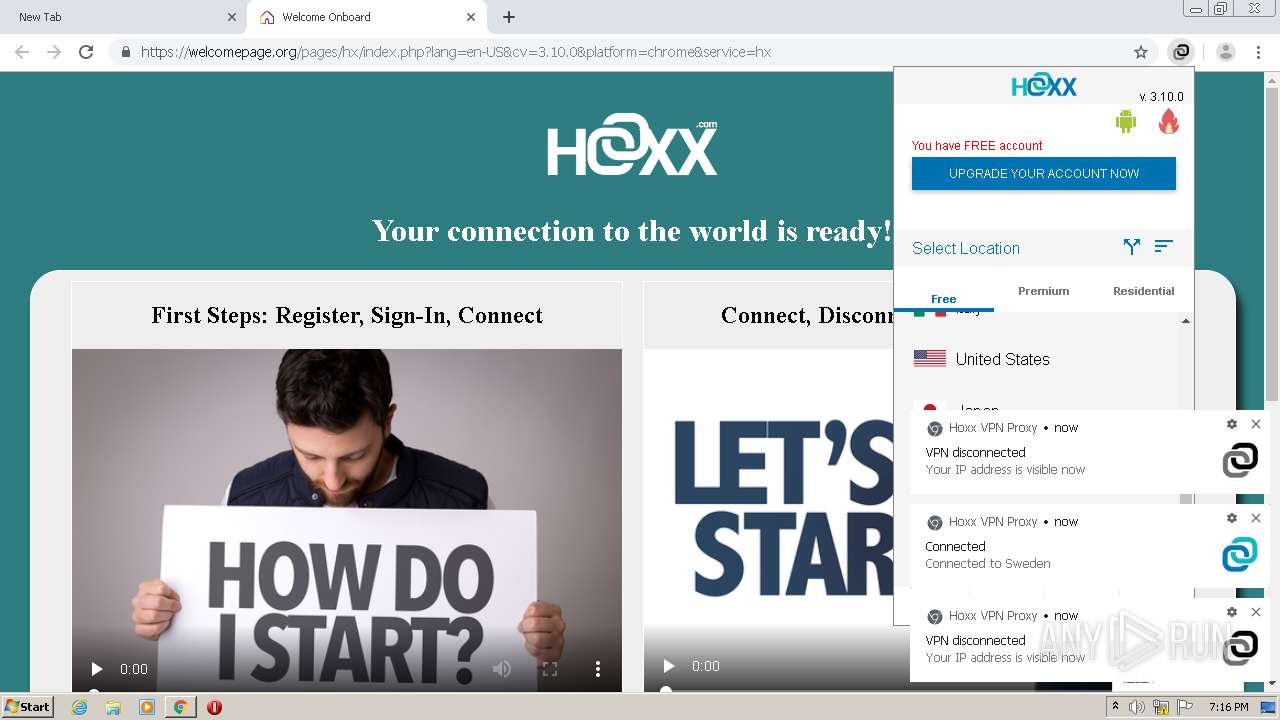Open settings gear on Connected to Sweden notification
The height and width of the screenshot is (720, 1280).
pyautogui.click(x=1232, y=518)
